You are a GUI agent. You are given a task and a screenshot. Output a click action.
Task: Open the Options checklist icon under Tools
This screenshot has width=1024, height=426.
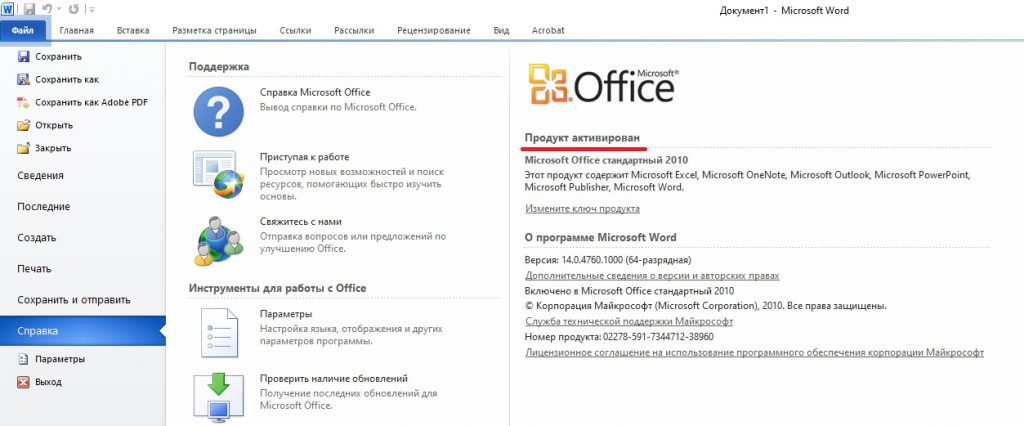(x=218, y=332)
